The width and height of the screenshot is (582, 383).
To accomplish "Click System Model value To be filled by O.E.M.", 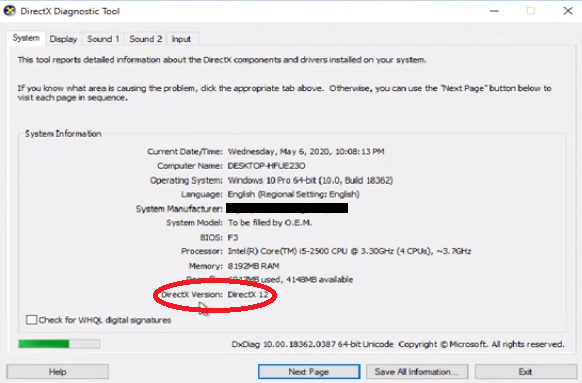I will tap(270, 223).
